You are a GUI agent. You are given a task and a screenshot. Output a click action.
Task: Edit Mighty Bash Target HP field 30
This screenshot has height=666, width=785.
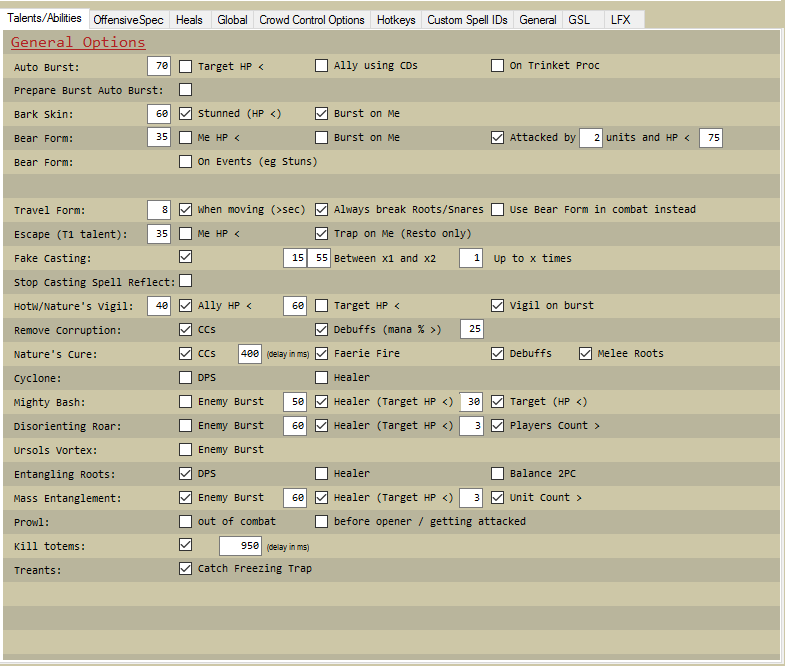pos(471,402)
